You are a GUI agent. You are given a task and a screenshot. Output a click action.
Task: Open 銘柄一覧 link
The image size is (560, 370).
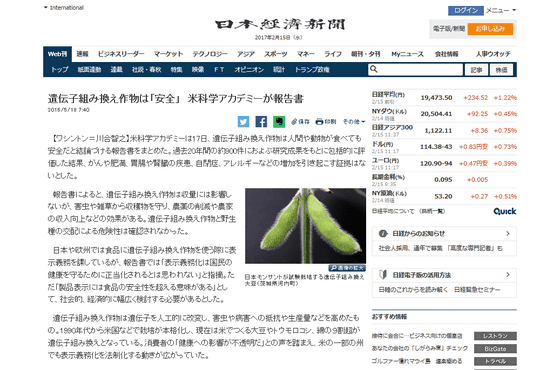tap(433, 211)
